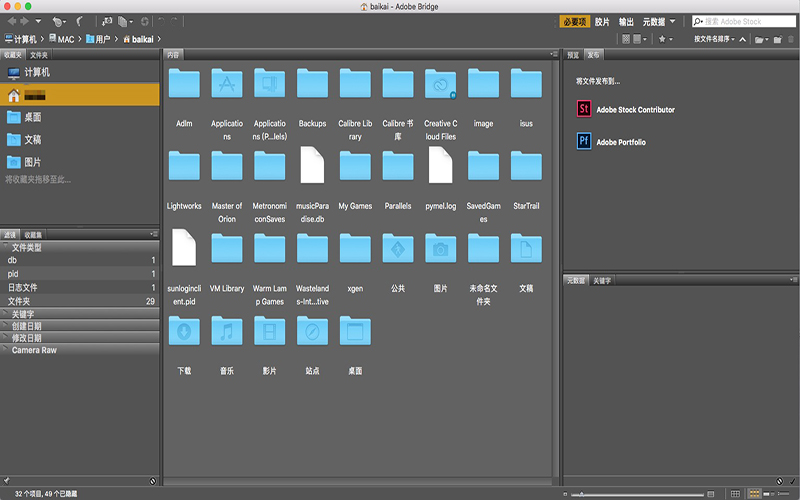Toggle the 日志文件 file type filter
This screenshot has width=800, height=500.
[x=80, y=287]
